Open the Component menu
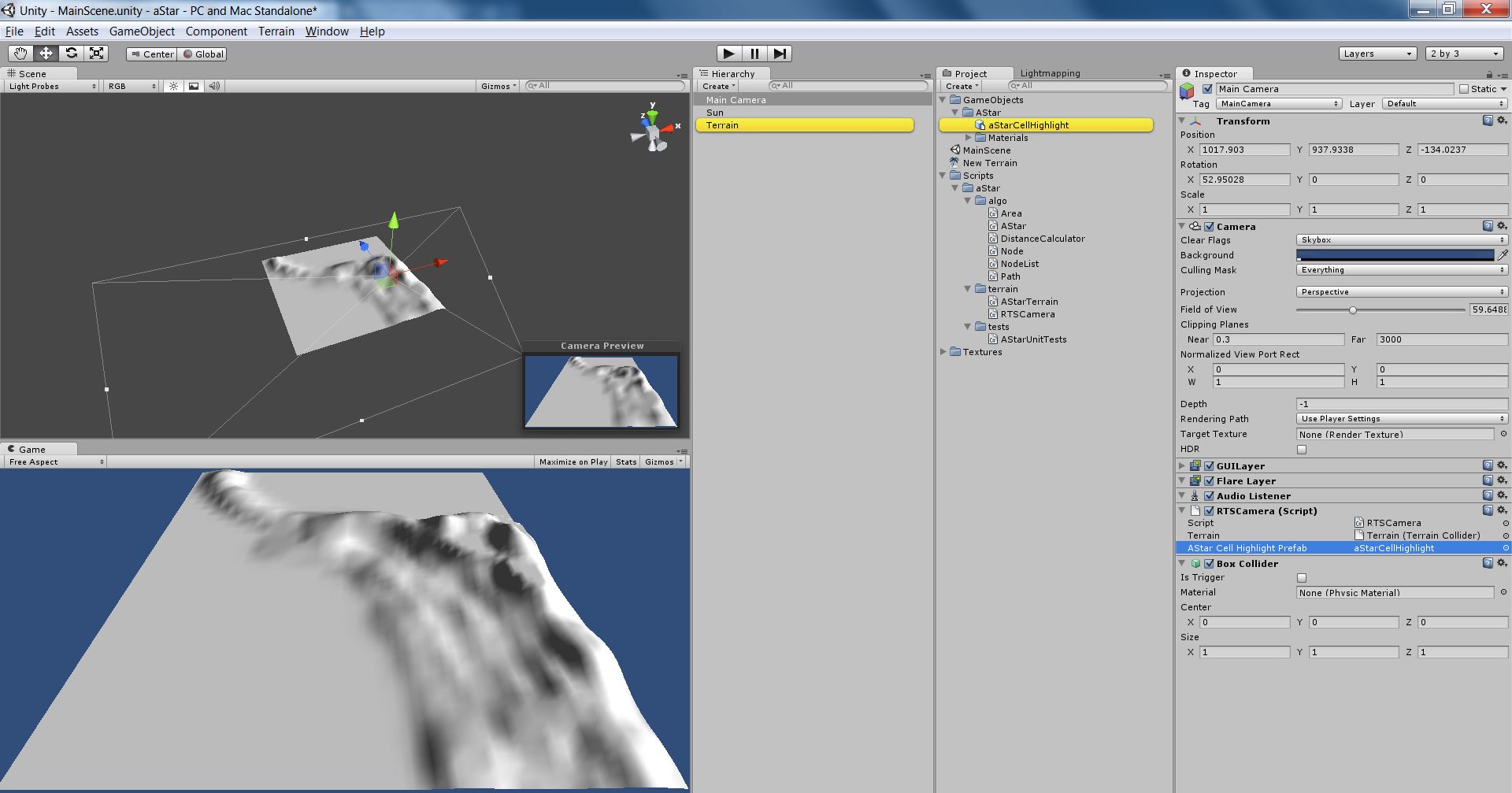 216,31
